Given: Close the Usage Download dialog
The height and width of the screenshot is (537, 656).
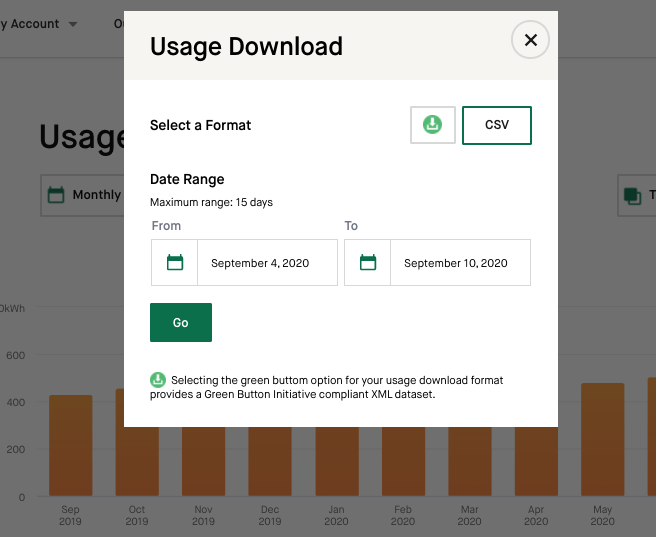Looking at the screenshot, I should [530, 40].
